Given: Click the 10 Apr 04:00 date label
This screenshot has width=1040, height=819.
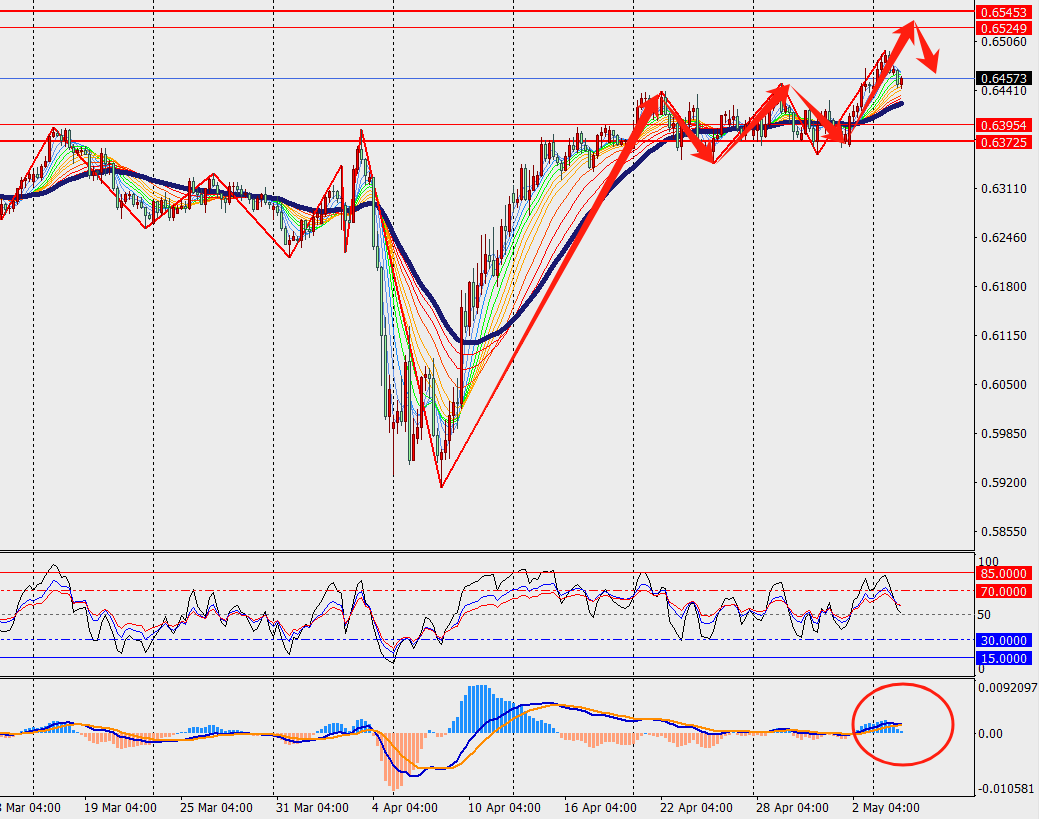Looking at the screenshot, I should pos(504,808).
